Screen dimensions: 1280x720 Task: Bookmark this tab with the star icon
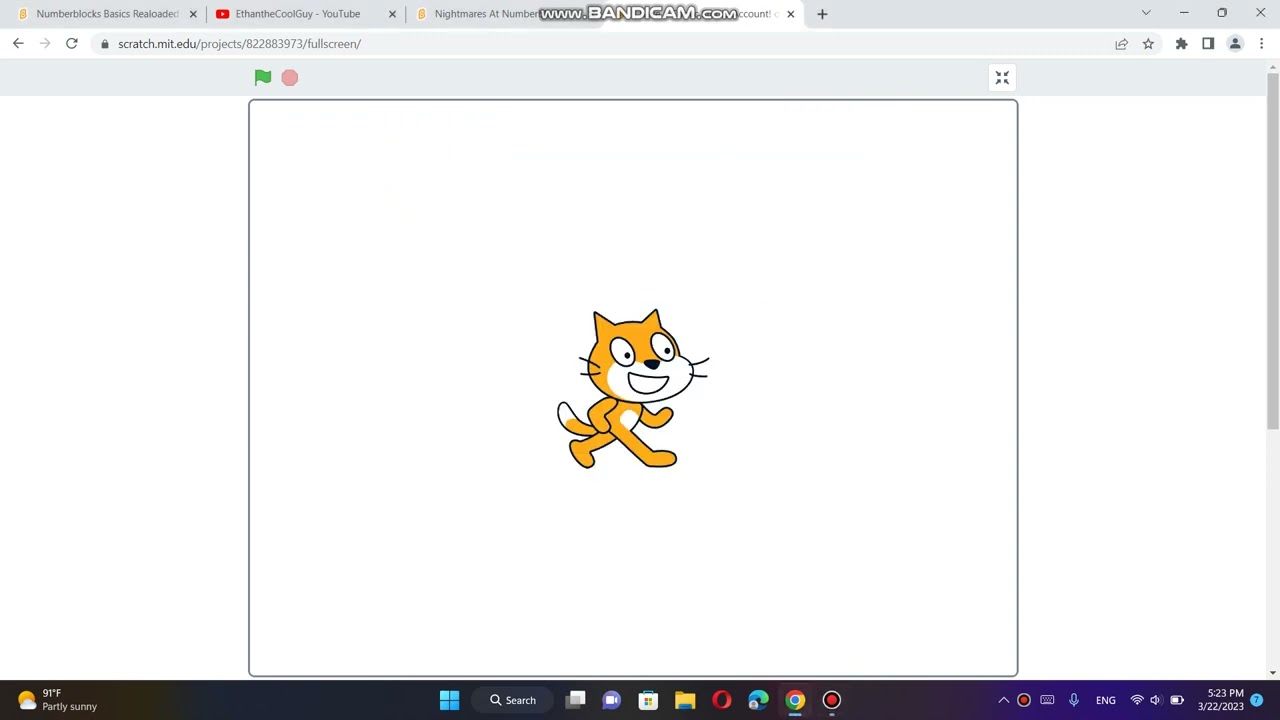[1148, 44]
